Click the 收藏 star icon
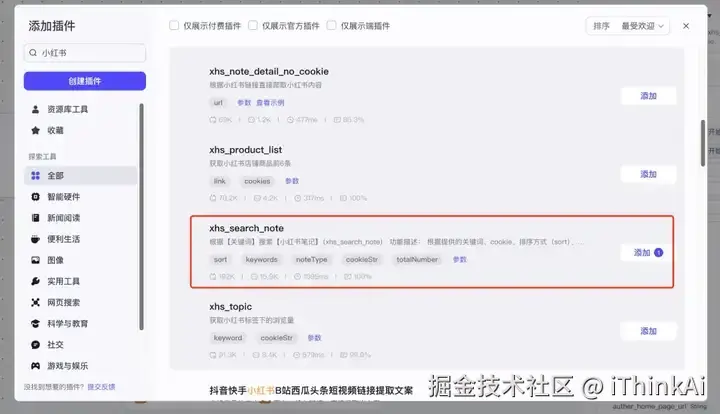This screenshot has height=414, width=720. pyautogui.click(x=35, y=130)
